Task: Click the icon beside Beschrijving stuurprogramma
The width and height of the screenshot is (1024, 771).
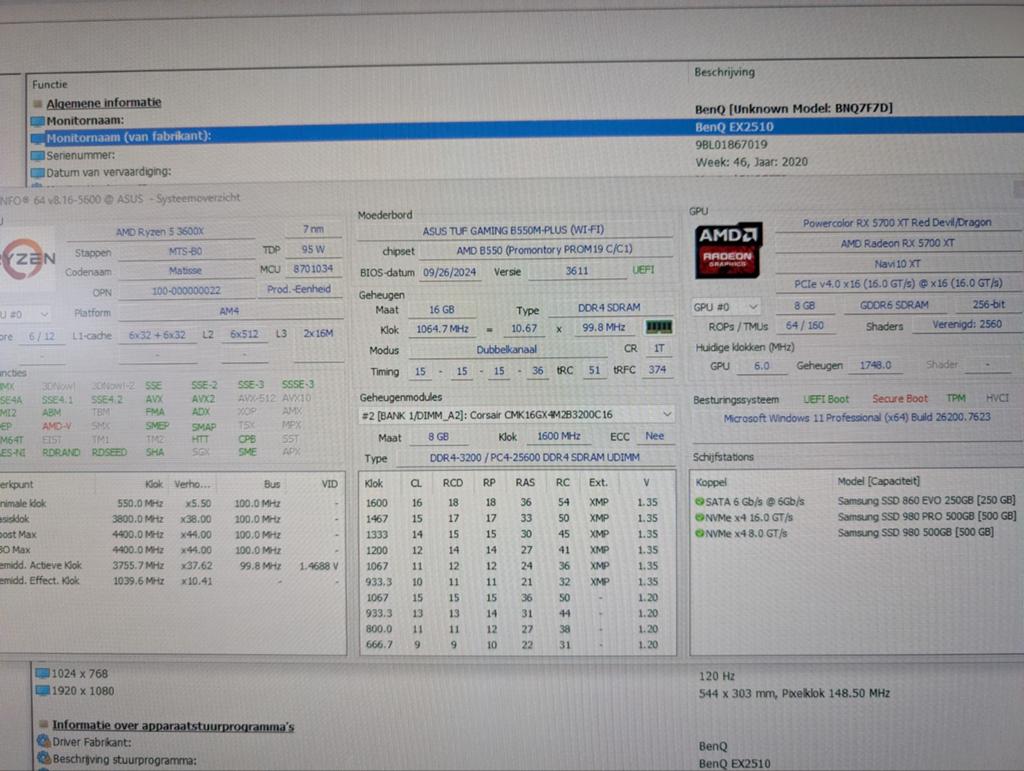Action: [x=44, y=759]
